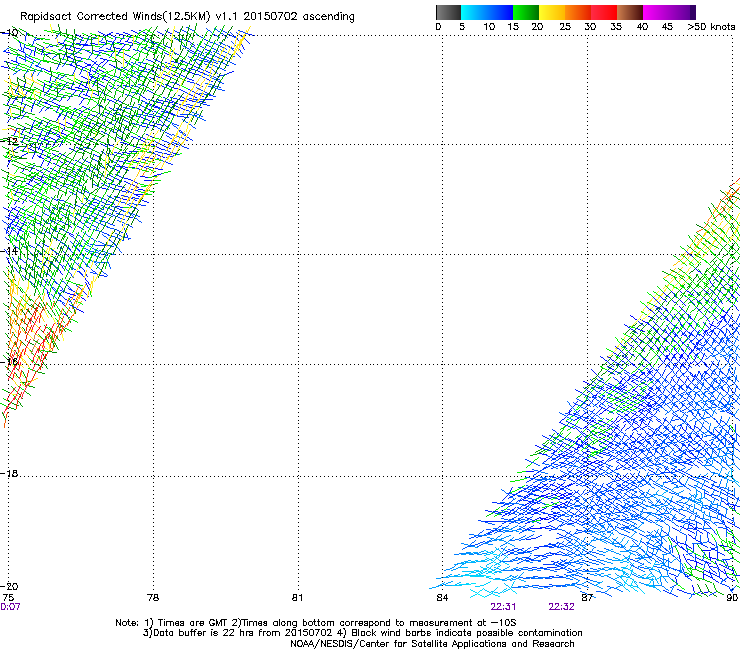Click the '5' label under the color bar
This screenshot has height=650, width=740.
tap(462, 26)
